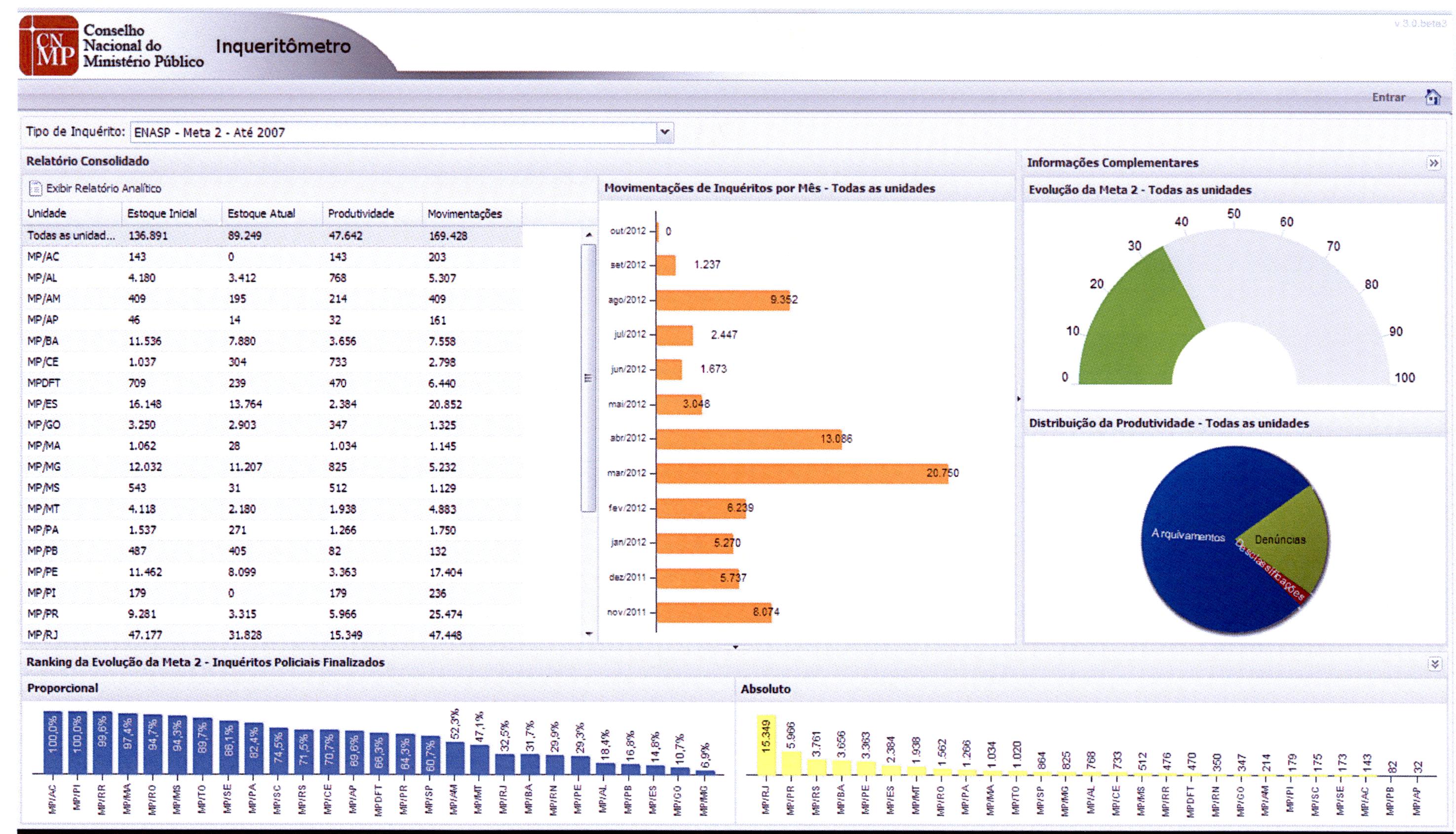1456x834 pixels.
Task: Collapse the Ranking da Evolução panel
Action: click(x=1434, y=663)
